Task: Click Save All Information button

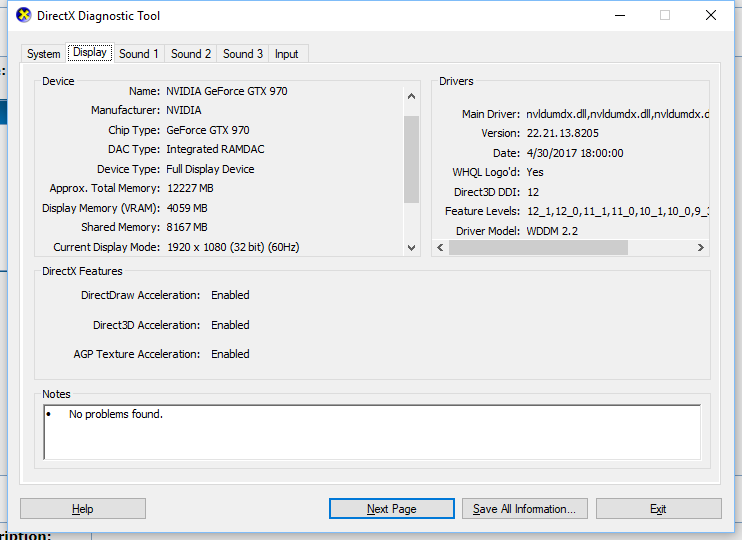Action: coord(524,509)
